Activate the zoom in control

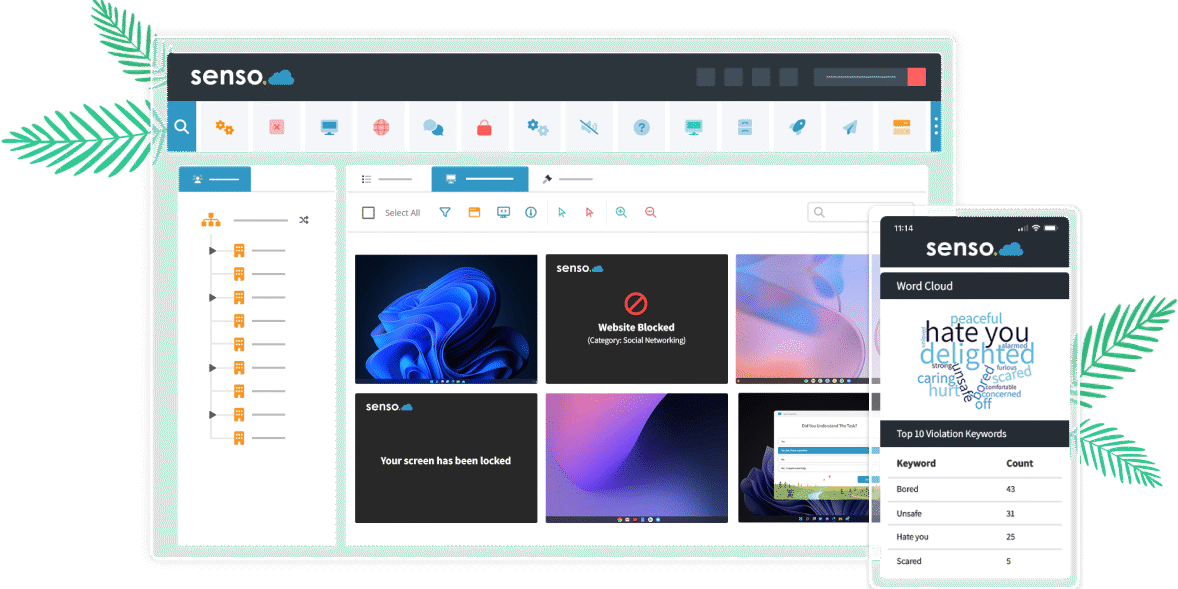point(621,212)
